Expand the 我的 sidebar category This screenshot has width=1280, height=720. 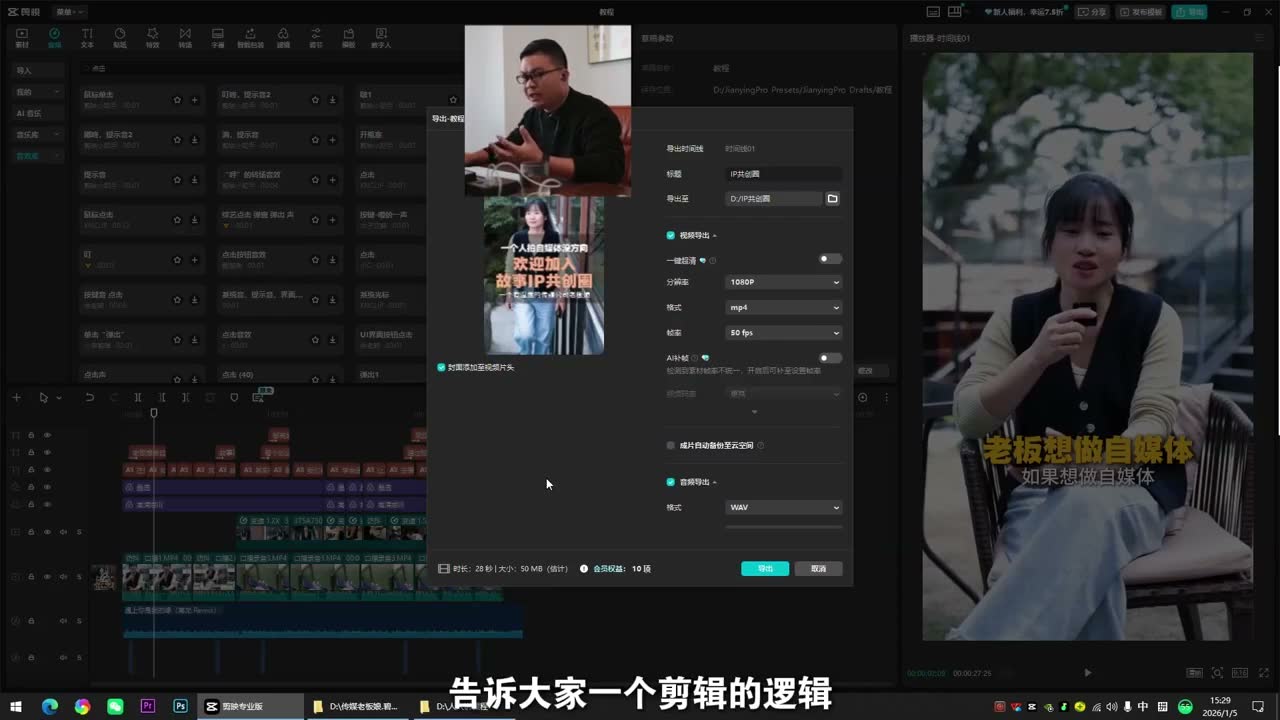click(x=39, y=92)
